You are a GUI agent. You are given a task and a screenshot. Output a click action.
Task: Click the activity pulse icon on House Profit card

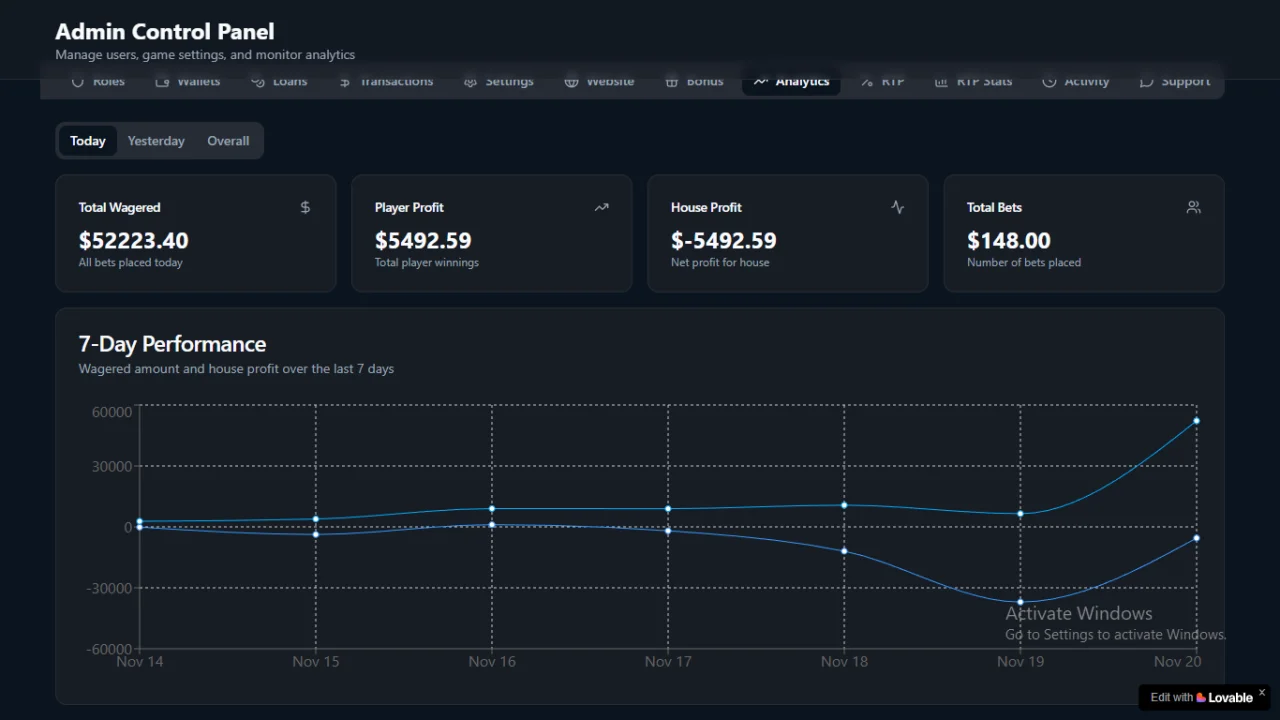(x=897, y=207)
